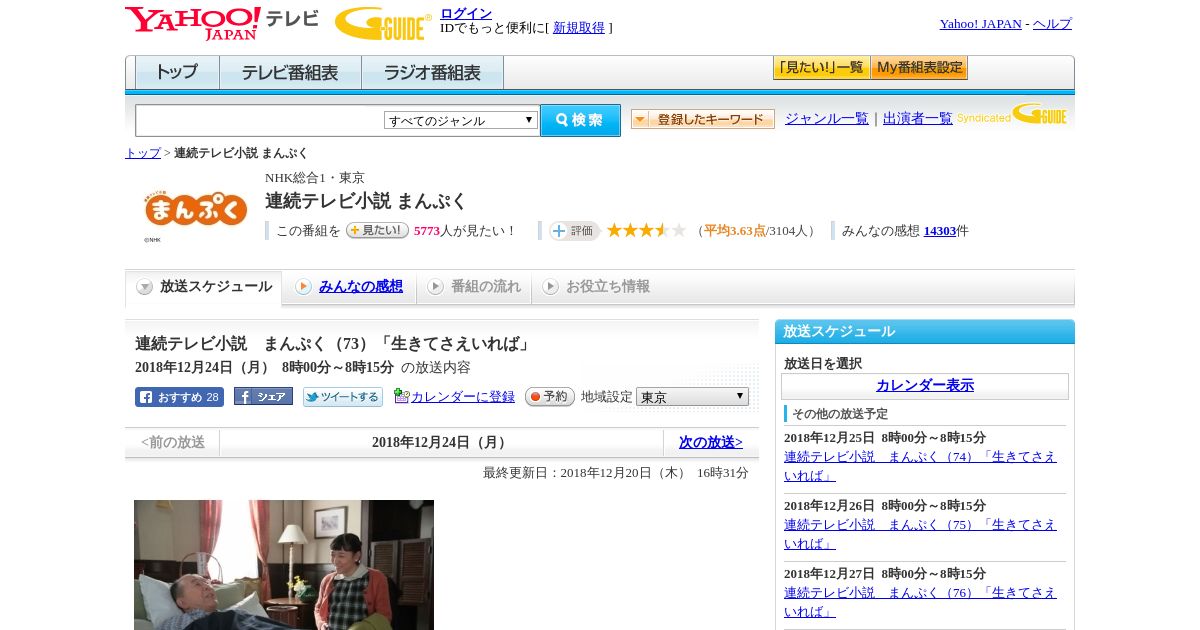Image resolution: width=1200 pixels, height=630 pixels.
Task: Click the Syndicated G-GUIDE logo
Action: pos(1012,114)
